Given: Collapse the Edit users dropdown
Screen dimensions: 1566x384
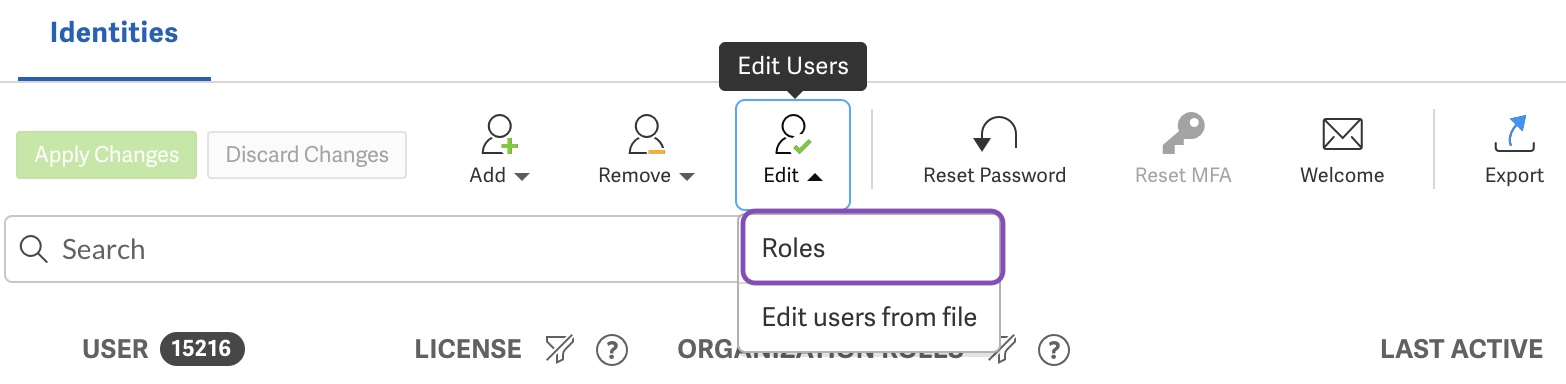Looking at the screenshot, I should click(x=793, y=154).
